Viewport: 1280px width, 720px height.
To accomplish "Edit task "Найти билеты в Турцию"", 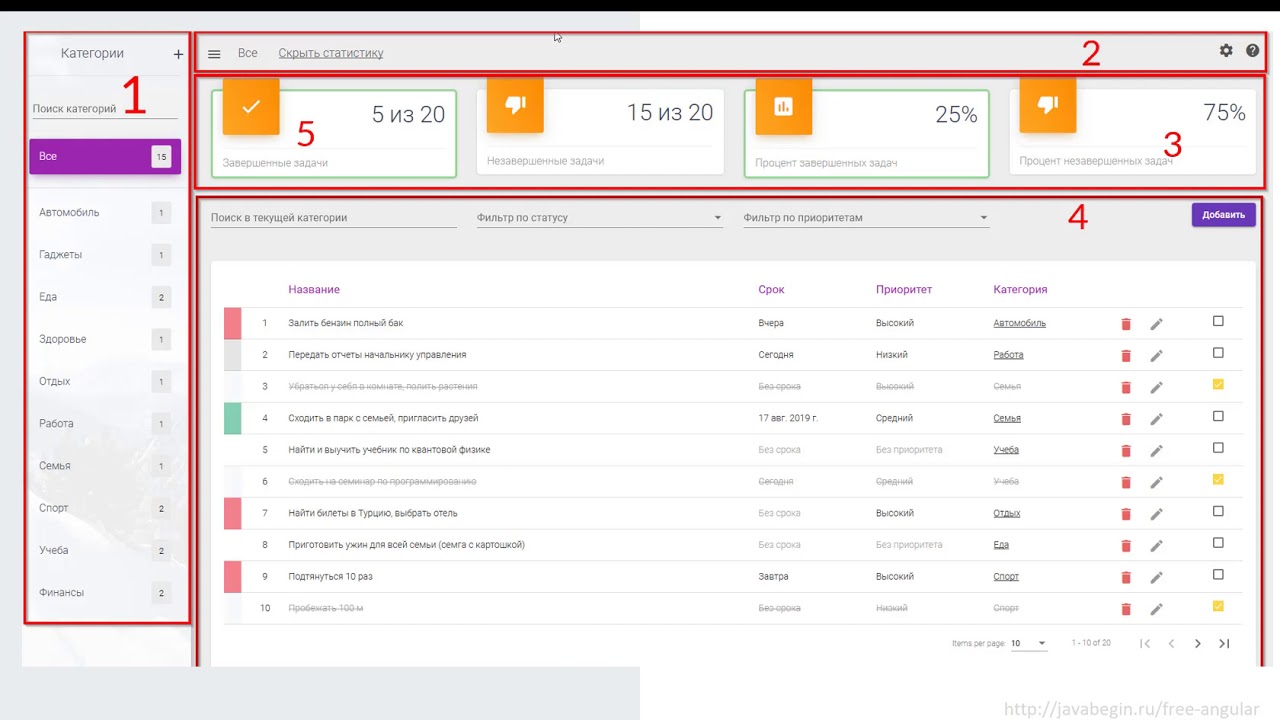I will [x=1156, y=514].
